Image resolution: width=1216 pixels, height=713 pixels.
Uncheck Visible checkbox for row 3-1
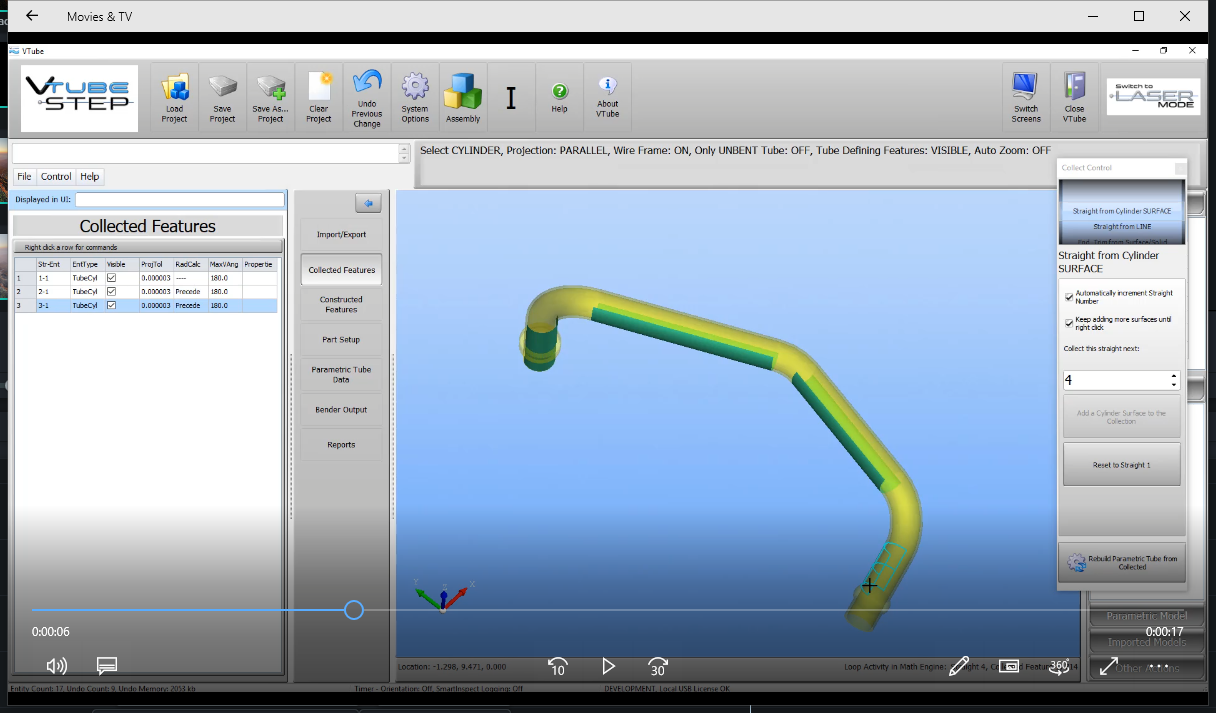[112, 306]
